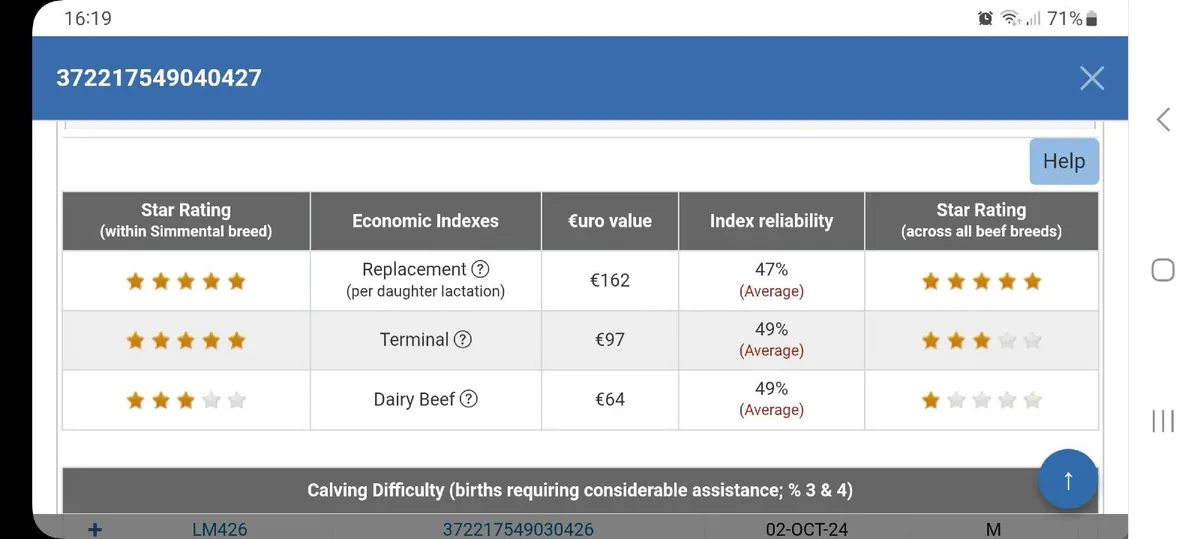Open Android recent apps button

(x=1163, y=421)
